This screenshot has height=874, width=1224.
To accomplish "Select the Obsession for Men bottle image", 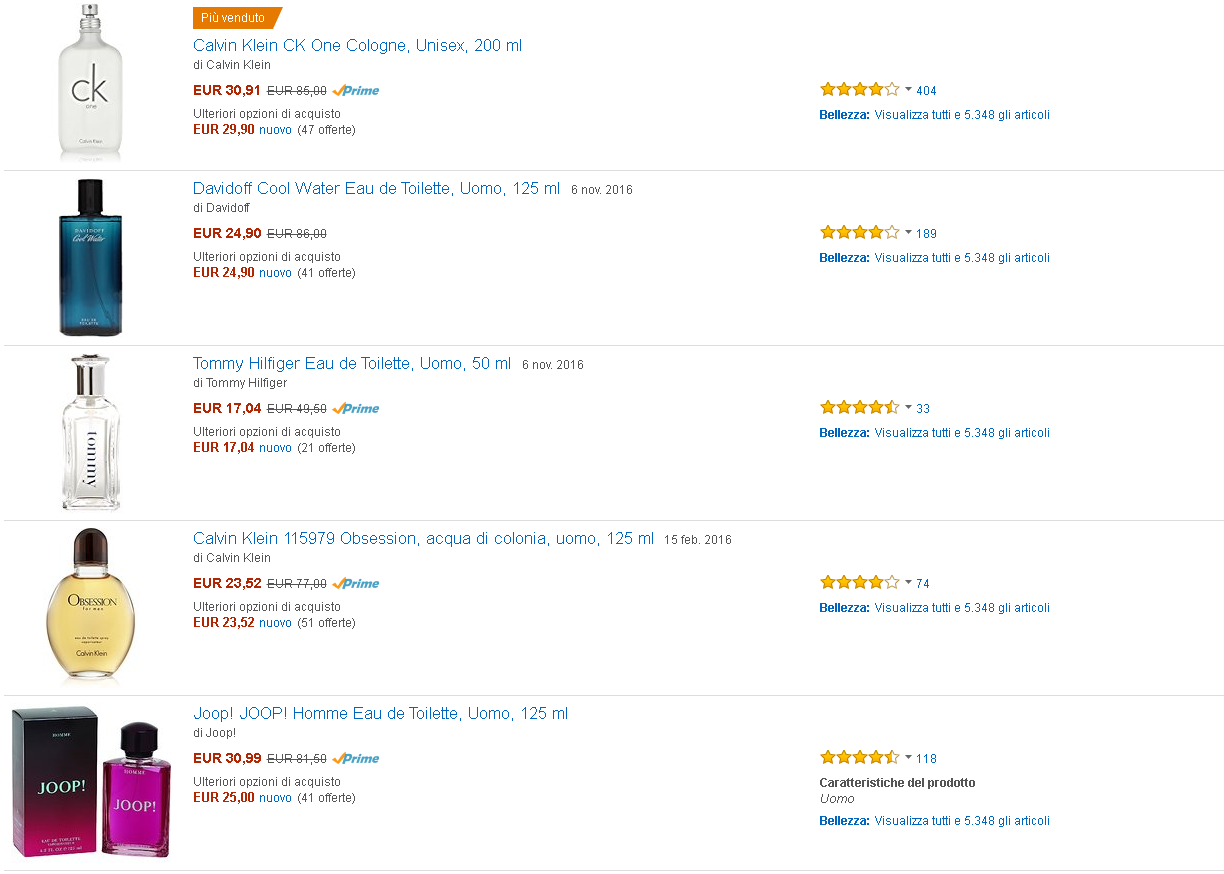I will click(90, 605).
